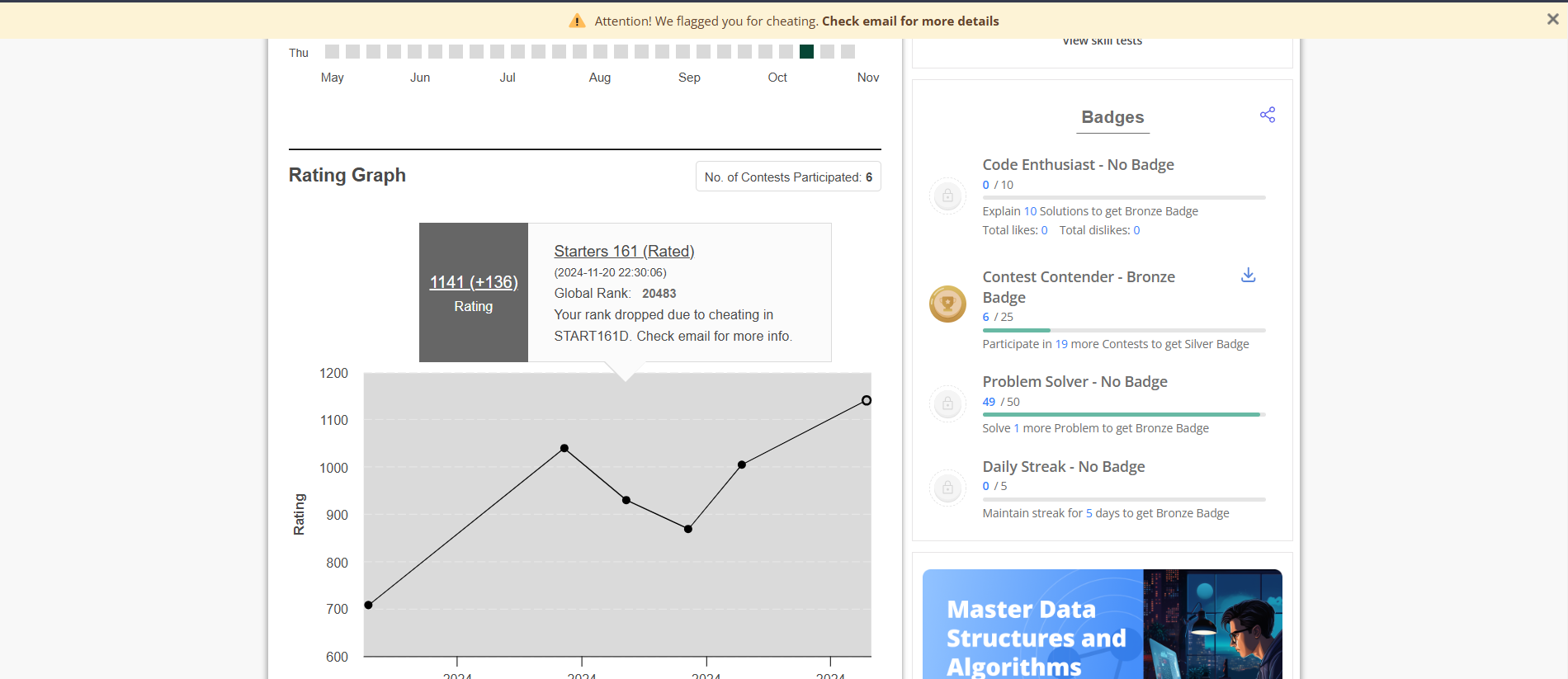The height and width of the screenshot is (679, 1568).
Task: Click Explain 10 Solutions text
Action: (x=1090, y=211)
